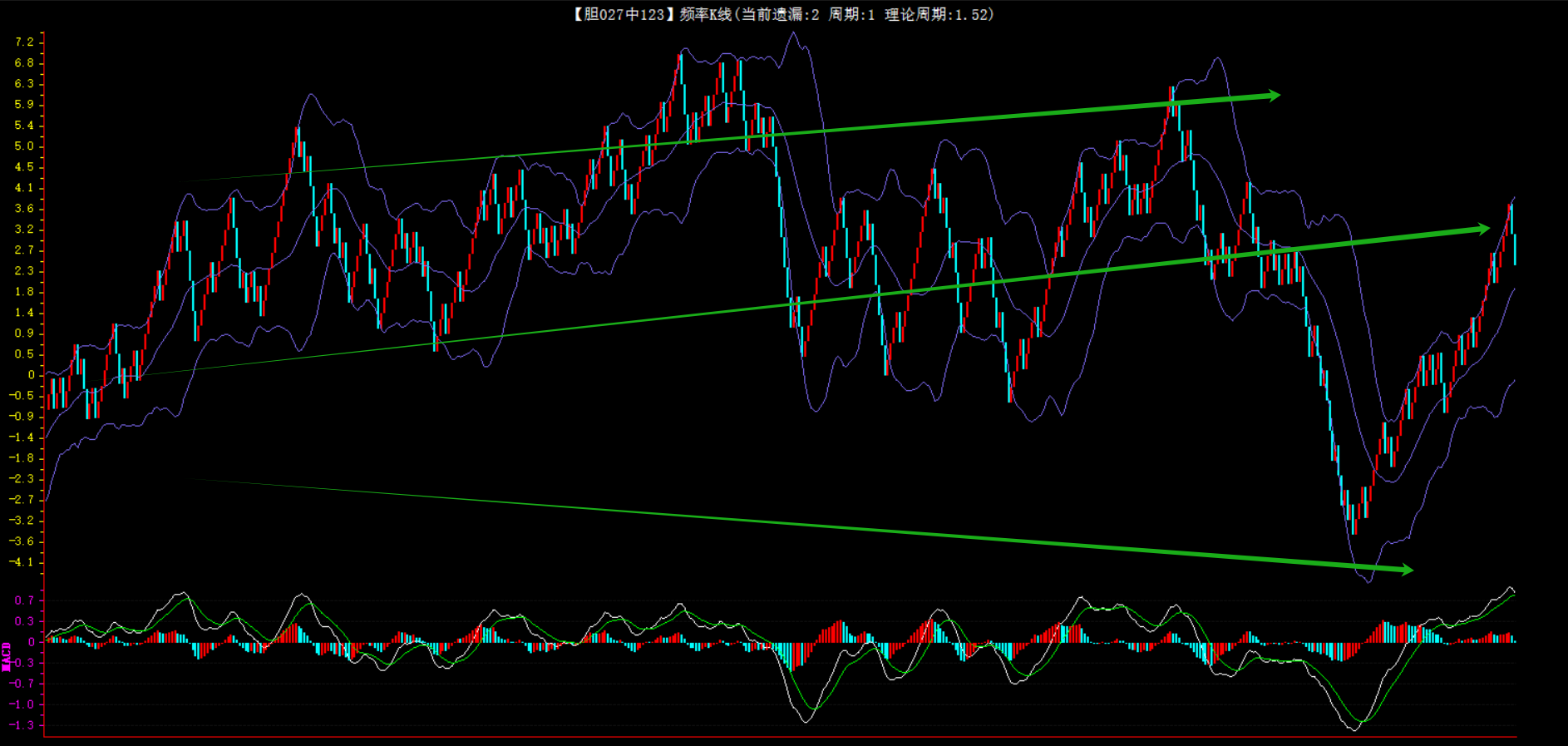The height and width of the screenshot is (746, 1568).
Task: Click the -1.3 MACD axis label
Action: coord(22,725)
